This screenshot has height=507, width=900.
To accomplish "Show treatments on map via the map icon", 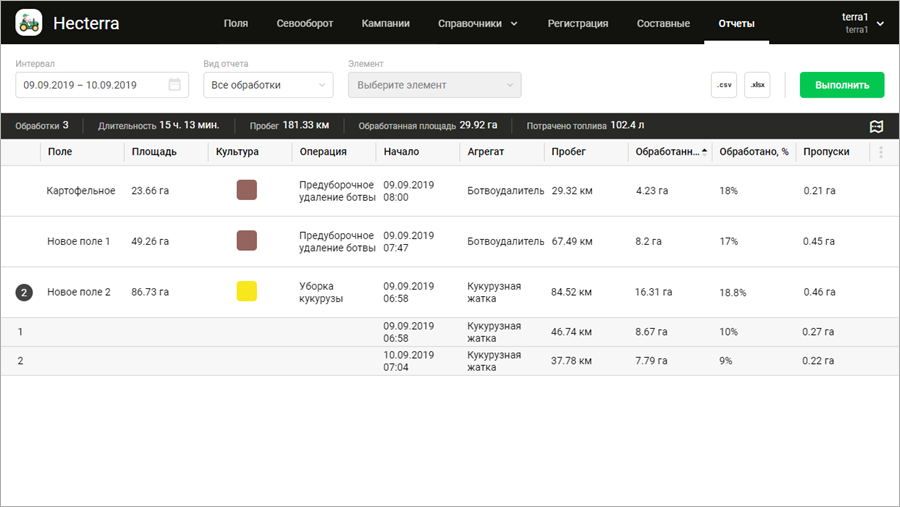I will tap(876, 126).
